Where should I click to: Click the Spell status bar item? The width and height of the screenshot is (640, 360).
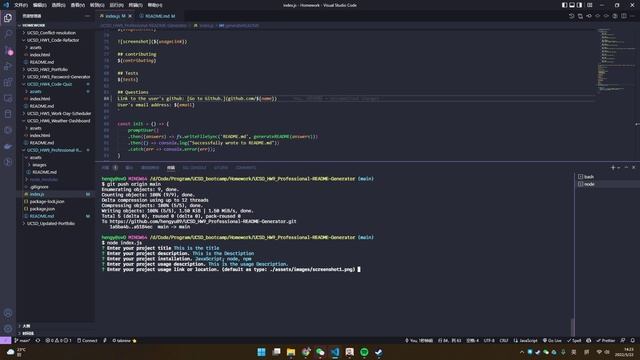pyautogui.click(x=574, y=340)
